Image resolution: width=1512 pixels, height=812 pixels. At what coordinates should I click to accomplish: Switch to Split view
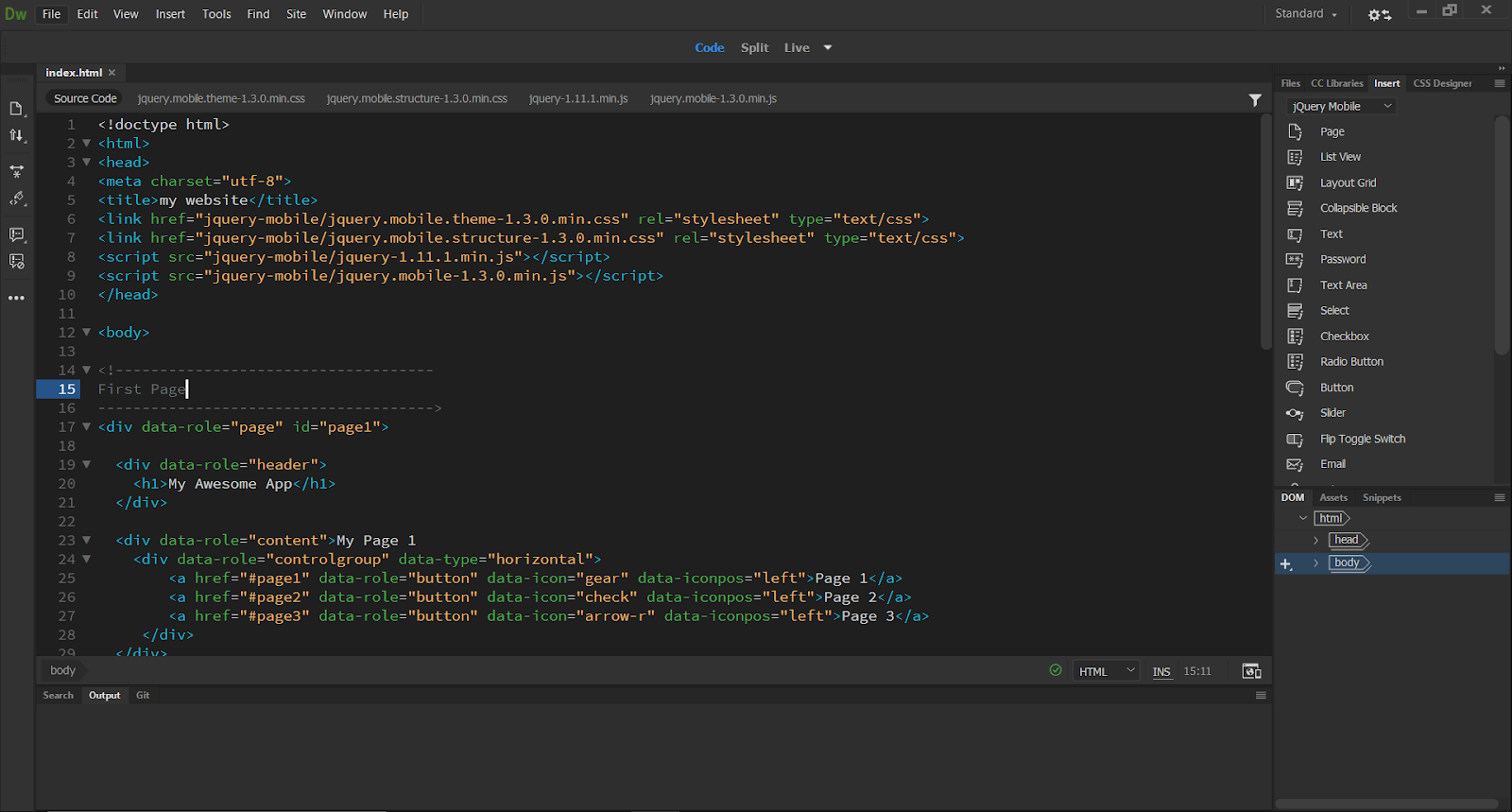(x=754, y=47)
